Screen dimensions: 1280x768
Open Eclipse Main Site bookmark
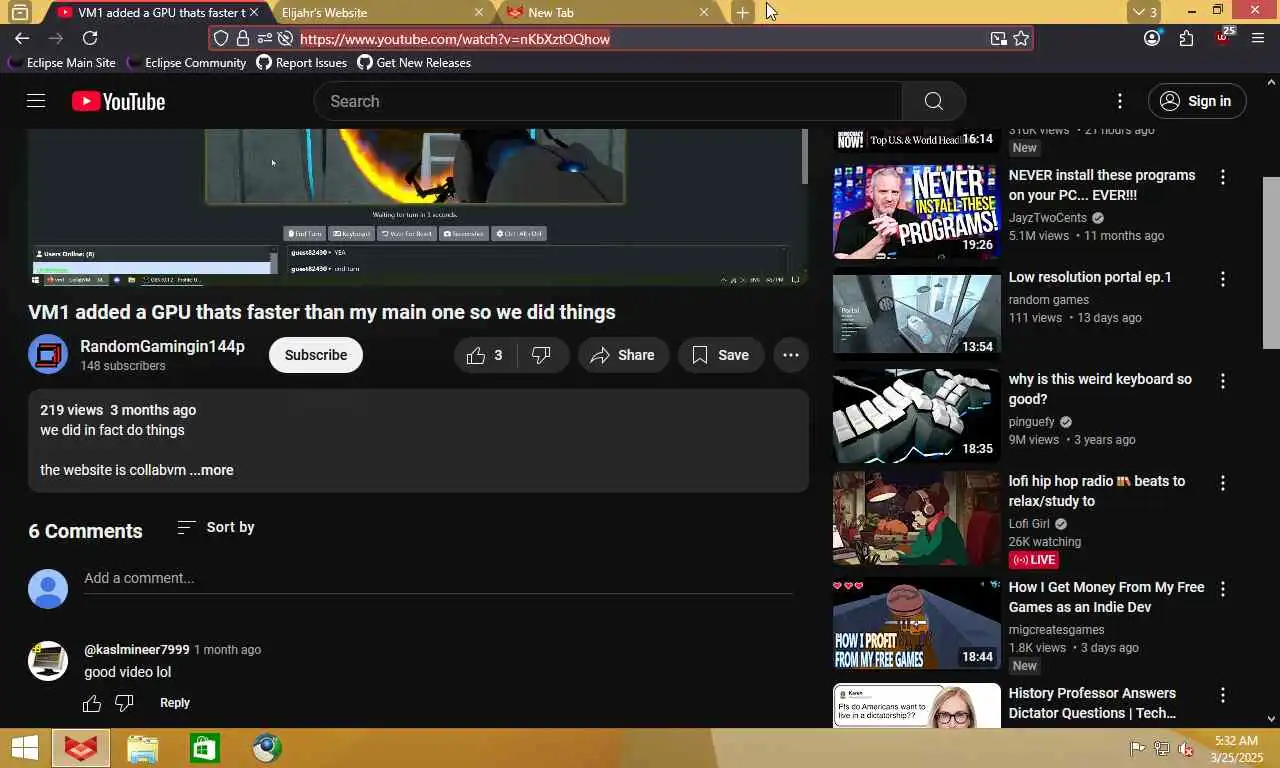pyautogui.click(x=62, y=63)
